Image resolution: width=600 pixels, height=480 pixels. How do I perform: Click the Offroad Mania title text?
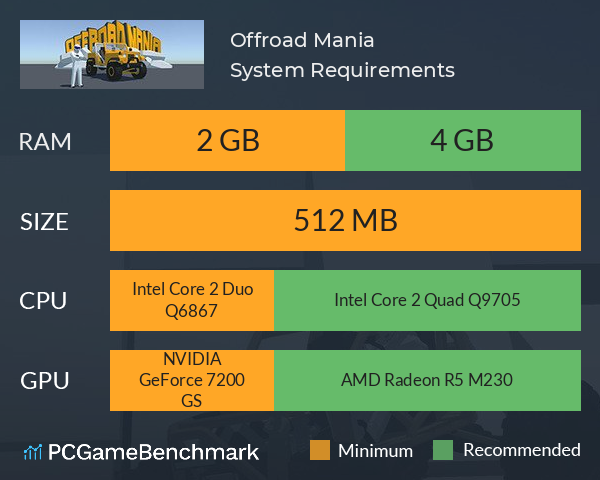[302, 40]
